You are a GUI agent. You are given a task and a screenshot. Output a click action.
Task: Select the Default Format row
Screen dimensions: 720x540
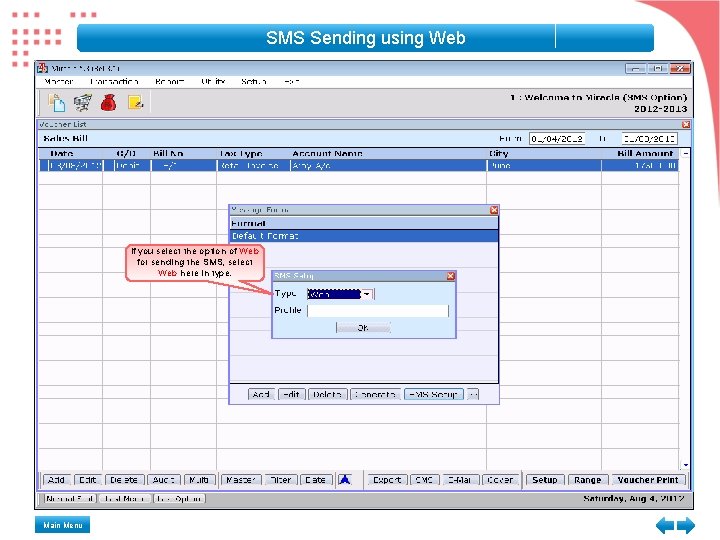click(x=364, y=236)
